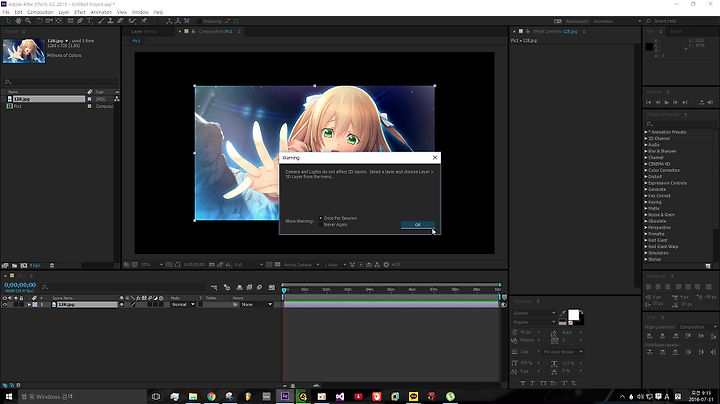720x404 pixels.
Task: Open System font family dropdown
Action: [534, 313]
